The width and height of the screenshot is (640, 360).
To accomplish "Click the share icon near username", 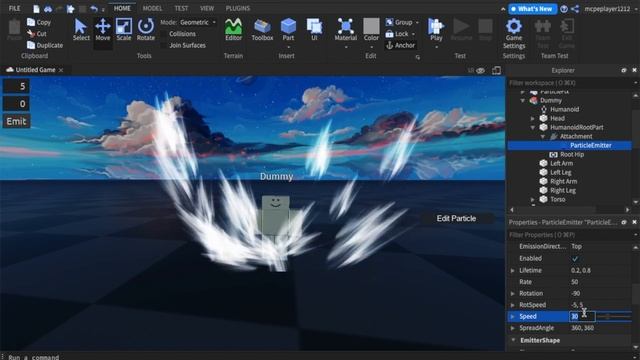I will click(575, 9).
